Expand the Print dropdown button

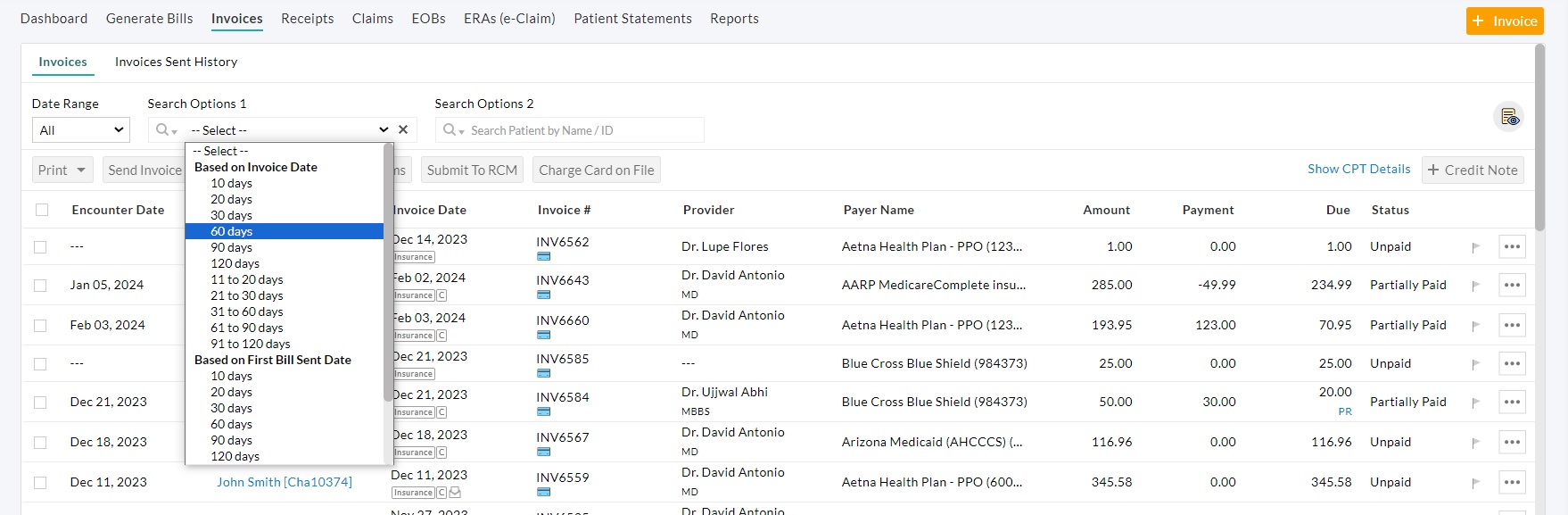click(x=62, y=170)
